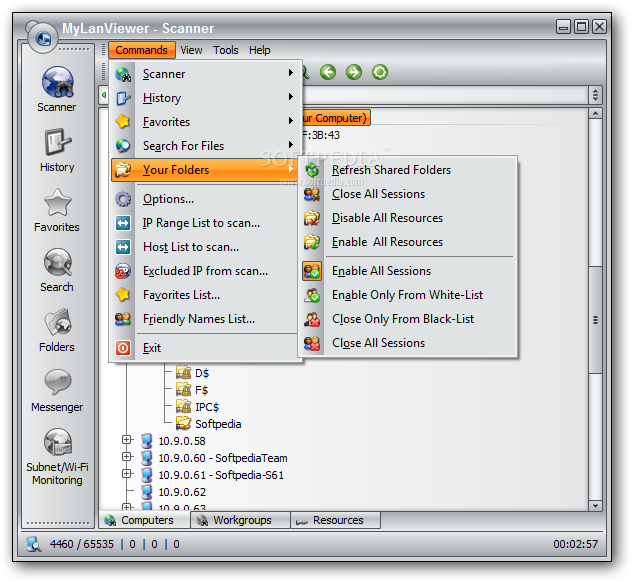Screen dimensions: 632x582
Task: Expand the 10.9.0.61 - Softpedia-S61 node
Action: click(x=127, y=474)
